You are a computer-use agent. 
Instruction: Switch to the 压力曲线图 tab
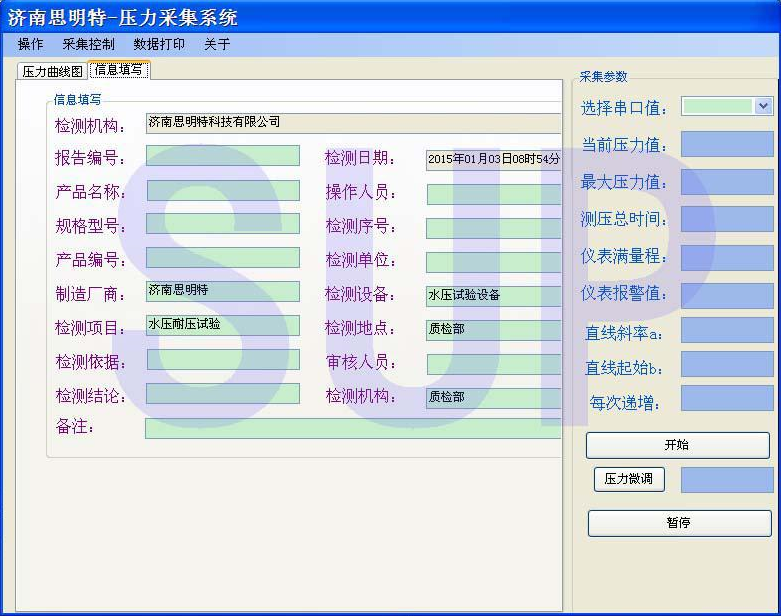coord(53,71)
